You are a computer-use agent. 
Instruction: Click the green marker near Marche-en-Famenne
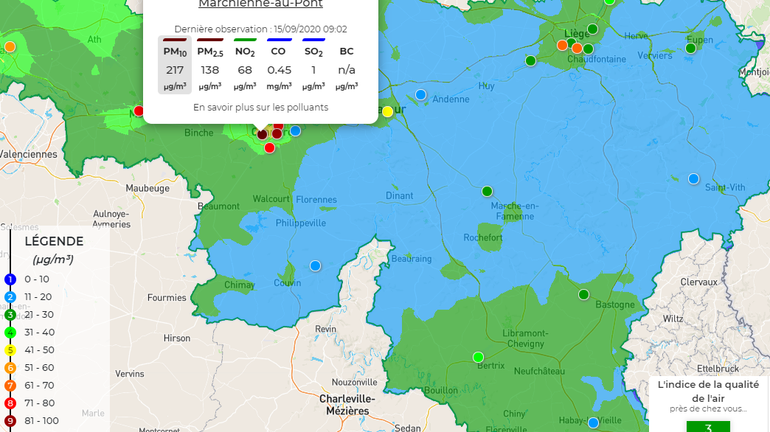point(487,191)
